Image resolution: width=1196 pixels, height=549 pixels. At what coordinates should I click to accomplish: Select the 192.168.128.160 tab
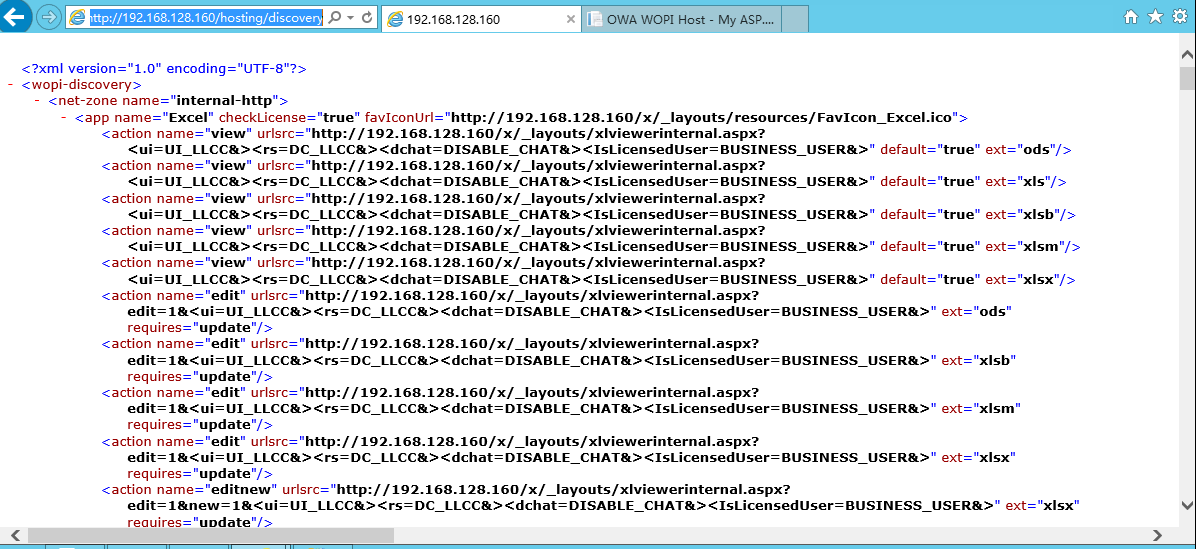(481, 19)
